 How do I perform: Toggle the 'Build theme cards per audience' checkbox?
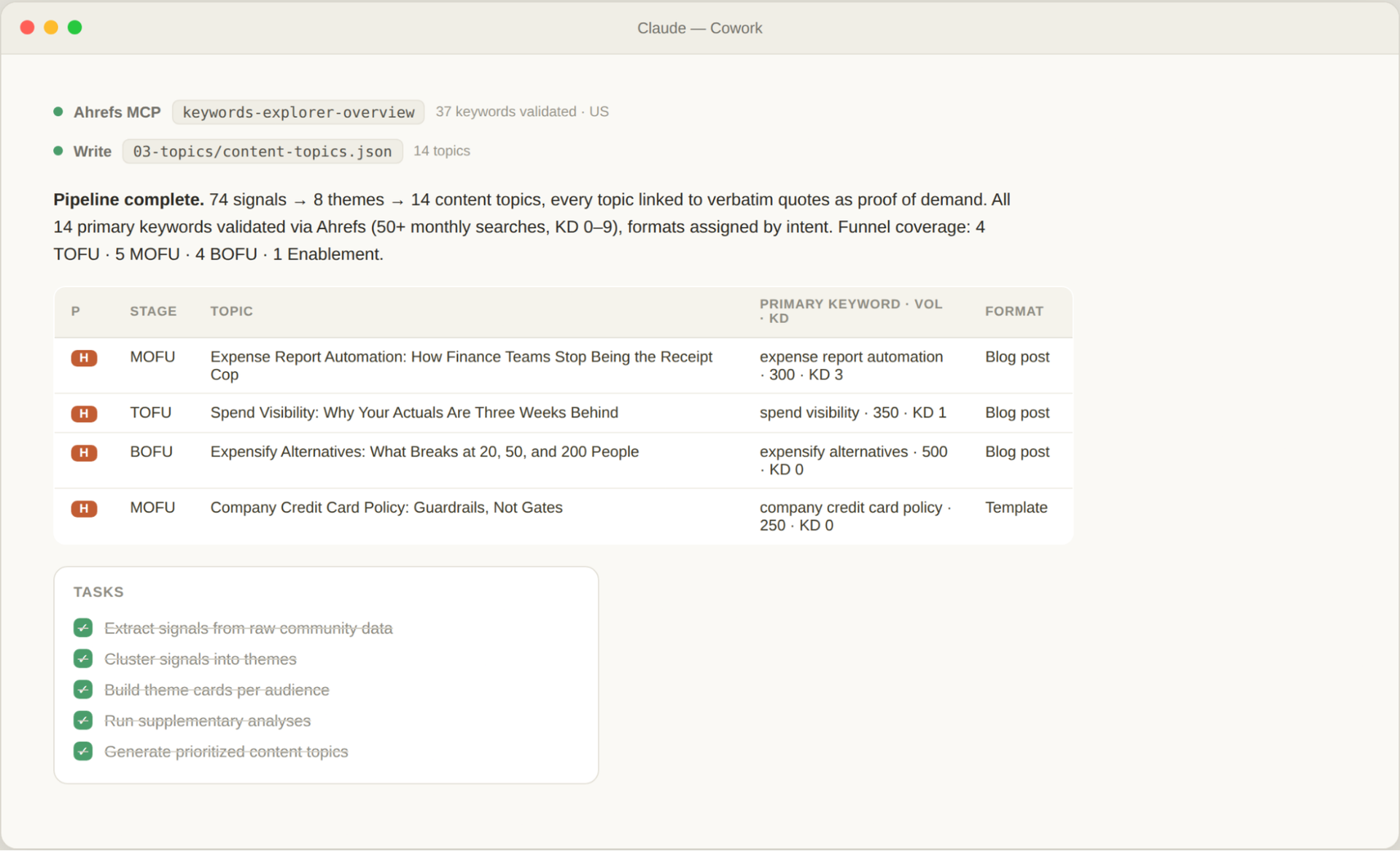pyautogui.click(x=83, y=690)
